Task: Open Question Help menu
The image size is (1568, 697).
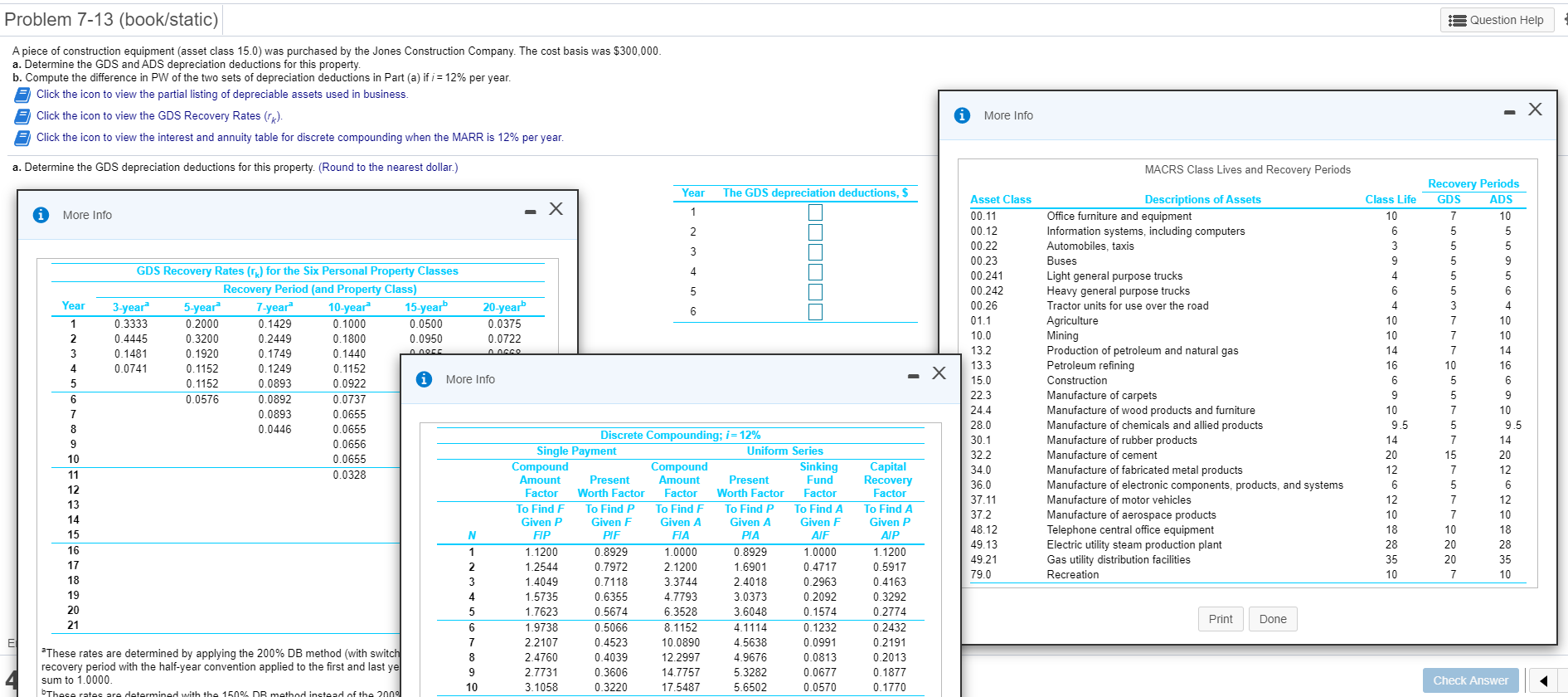Action: click(1497, 21)
